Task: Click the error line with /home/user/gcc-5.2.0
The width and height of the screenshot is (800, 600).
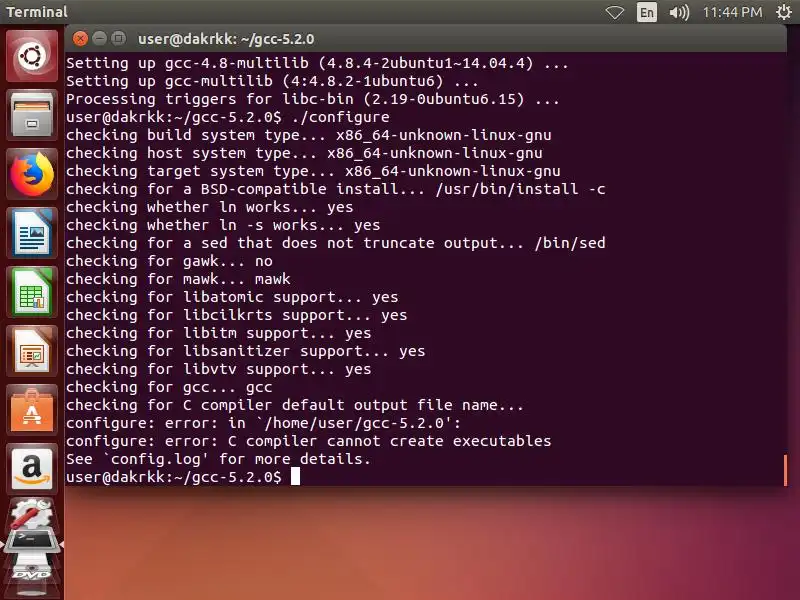Action: (x=263, y=423)
